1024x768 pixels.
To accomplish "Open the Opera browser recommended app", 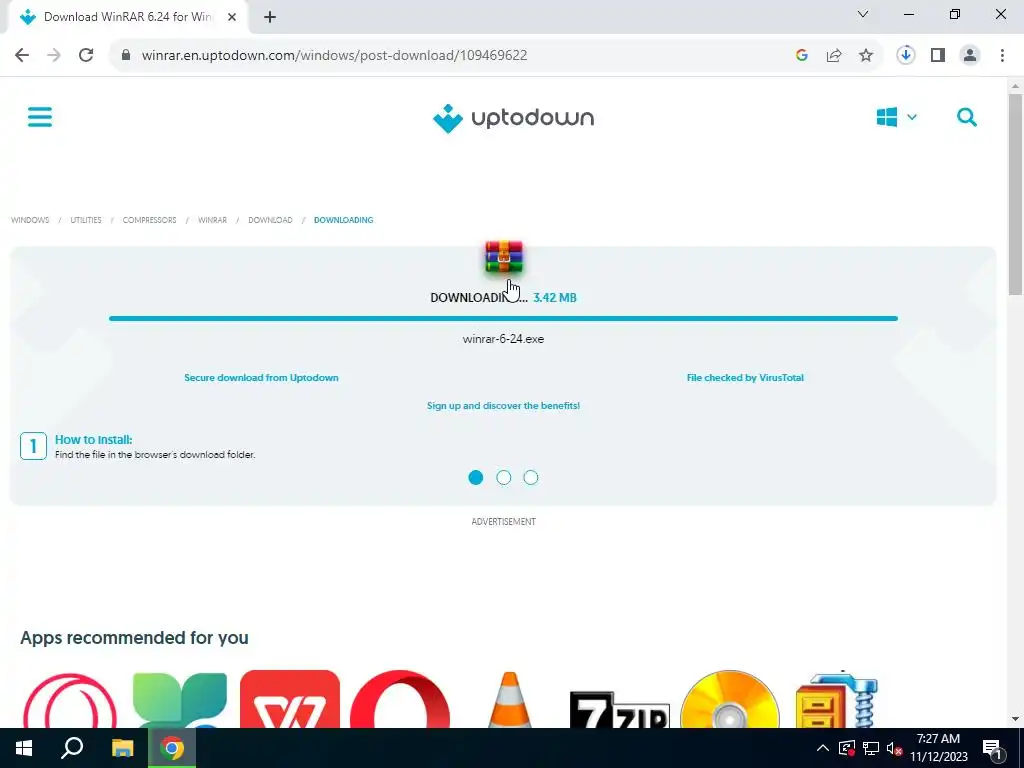I will (x=400, y=699).
